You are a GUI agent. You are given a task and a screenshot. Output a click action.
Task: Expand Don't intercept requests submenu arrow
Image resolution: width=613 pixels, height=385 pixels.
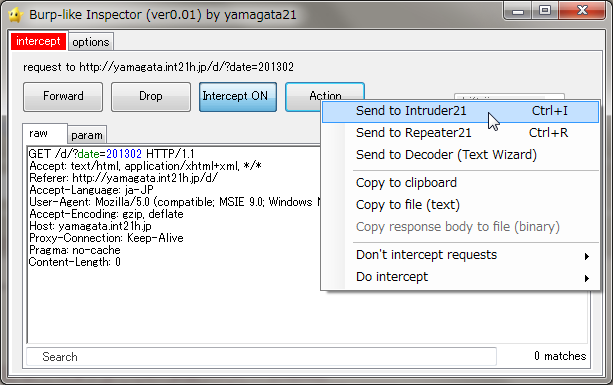[586, 256]
